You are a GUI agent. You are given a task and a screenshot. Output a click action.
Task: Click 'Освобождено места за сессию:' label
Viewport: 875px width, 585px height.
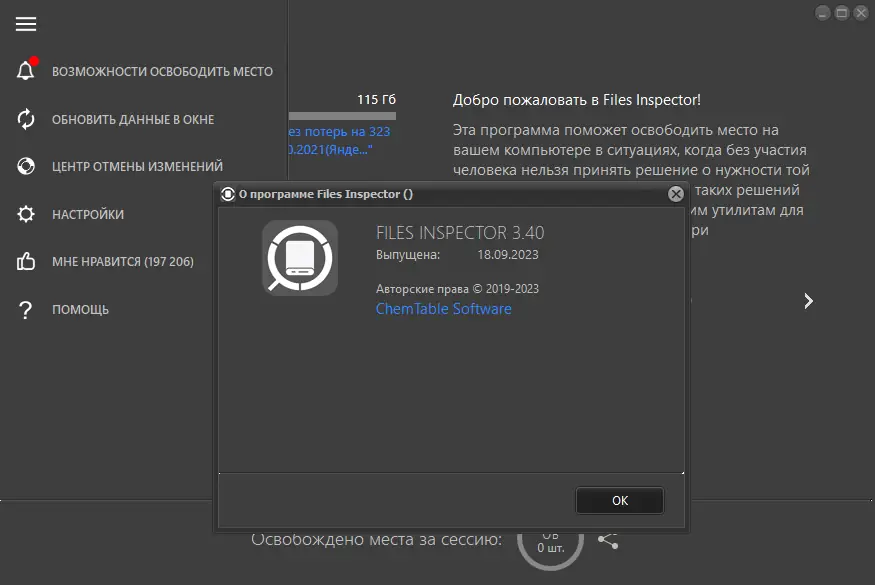pos(377,540)
